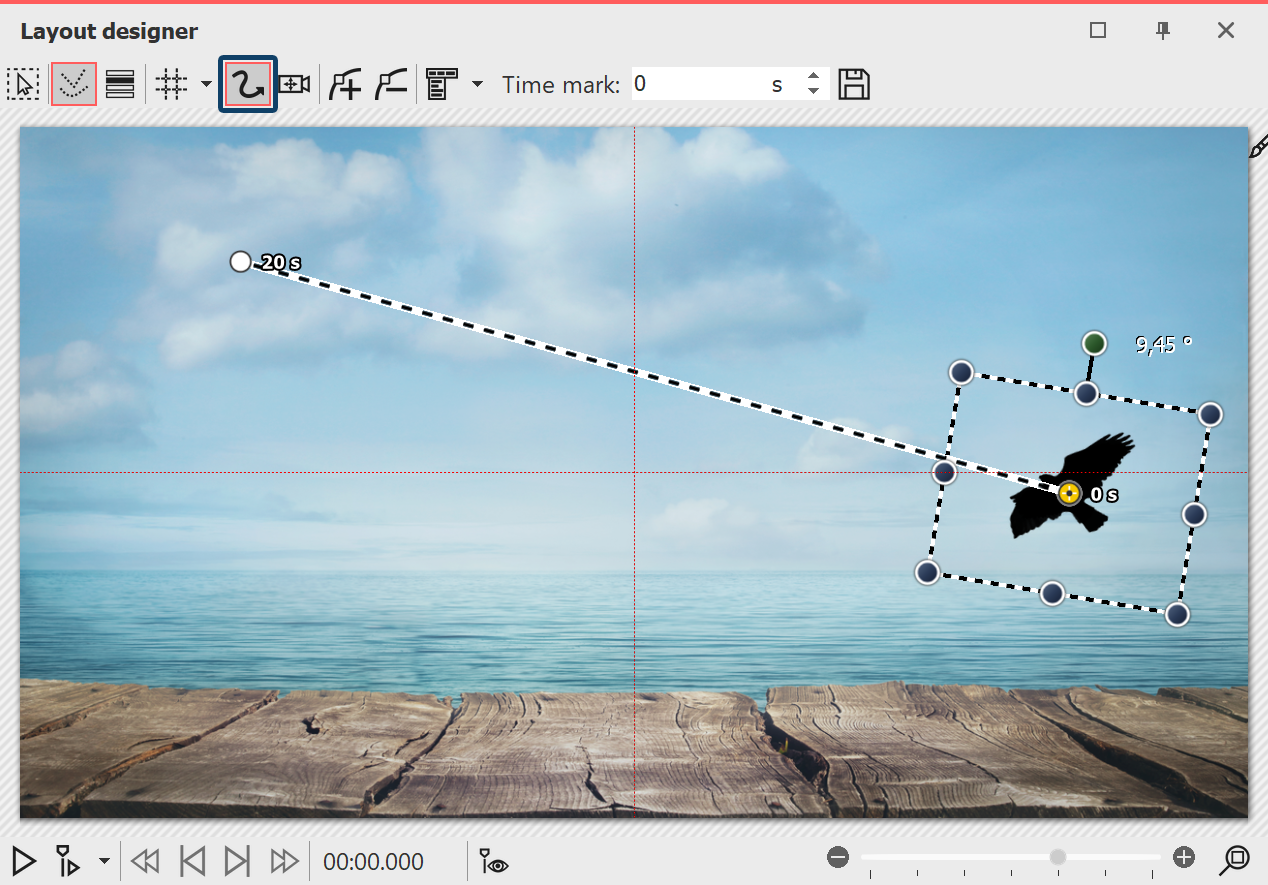Increase the Time mark value
Screen dimensions: 1268x885
click(x=813, y=77)
